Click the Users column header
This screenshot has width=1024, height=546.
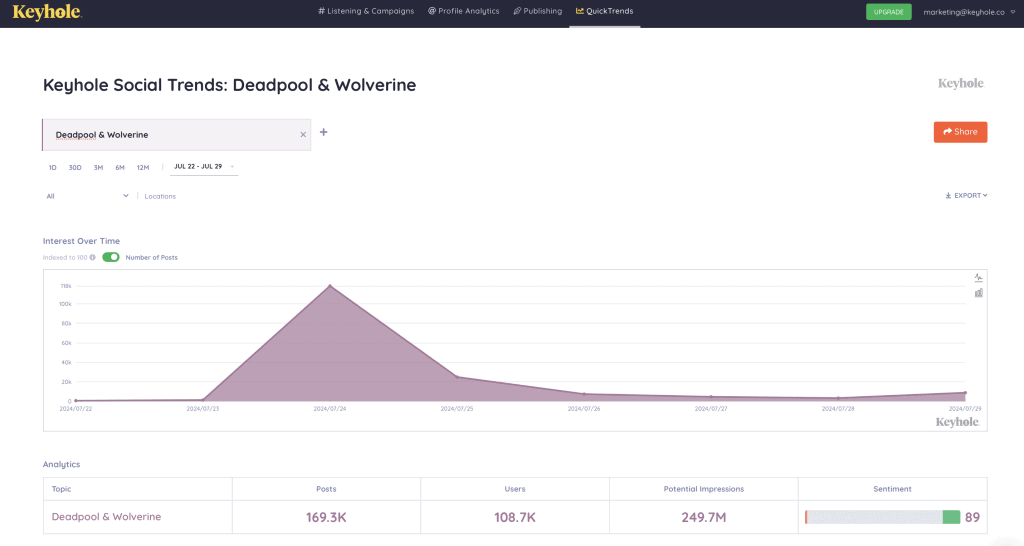tap(515, 489)
